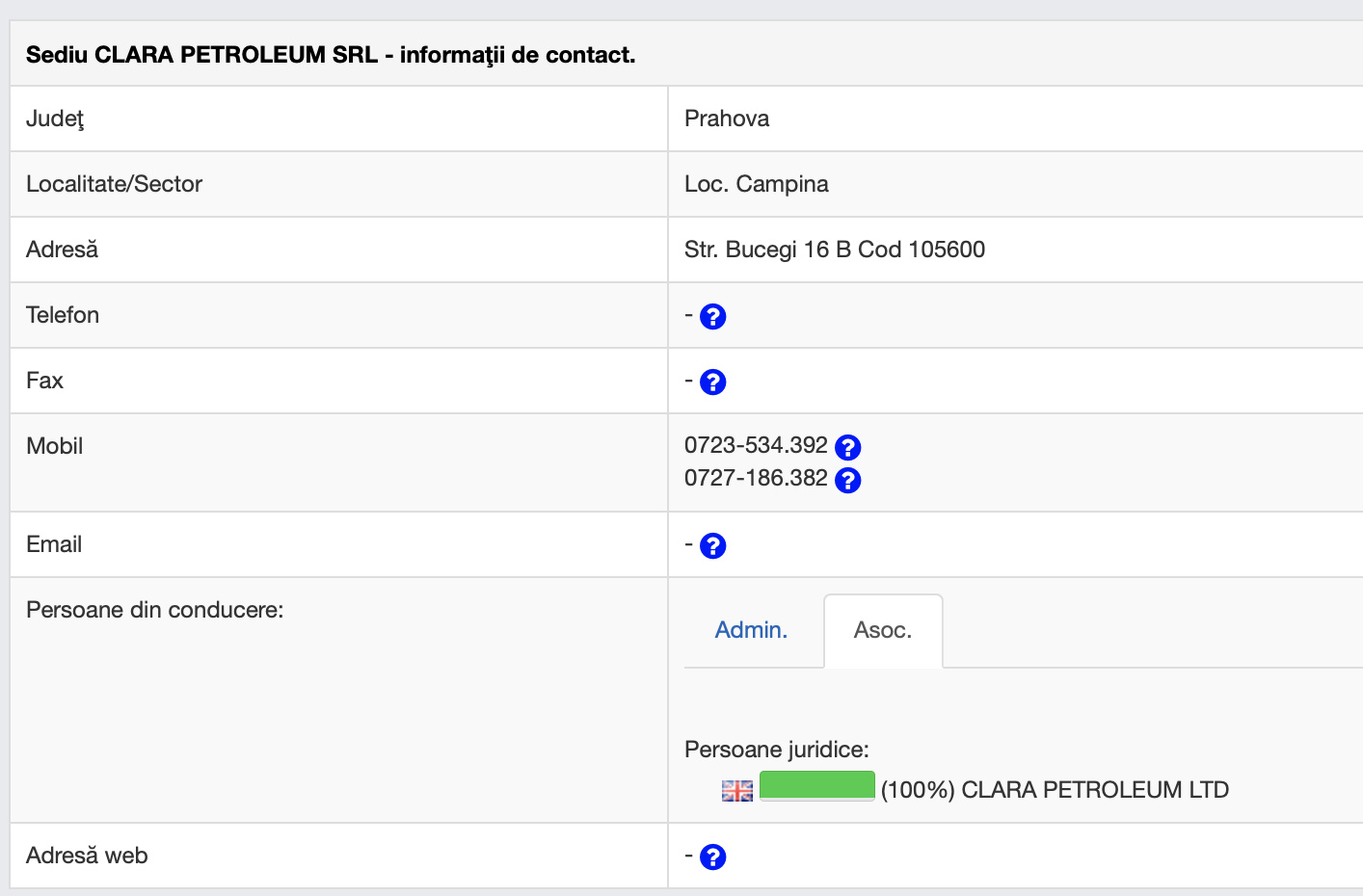Click the question mark icon in Email row
1363x896 pixels.
tap(712, 545)
